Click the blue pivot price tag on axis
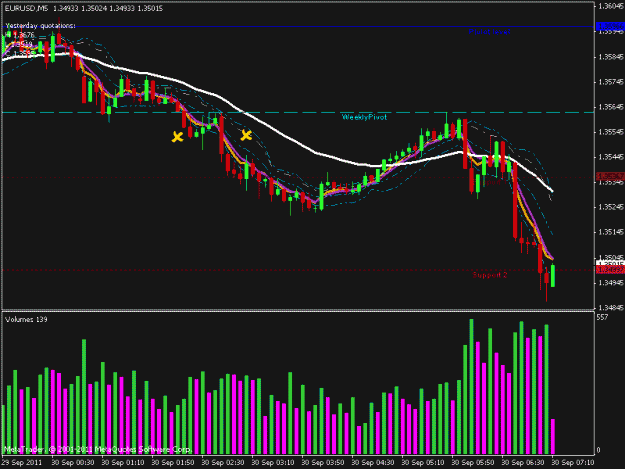The image size is (625, 469). [x=610, y=27]
